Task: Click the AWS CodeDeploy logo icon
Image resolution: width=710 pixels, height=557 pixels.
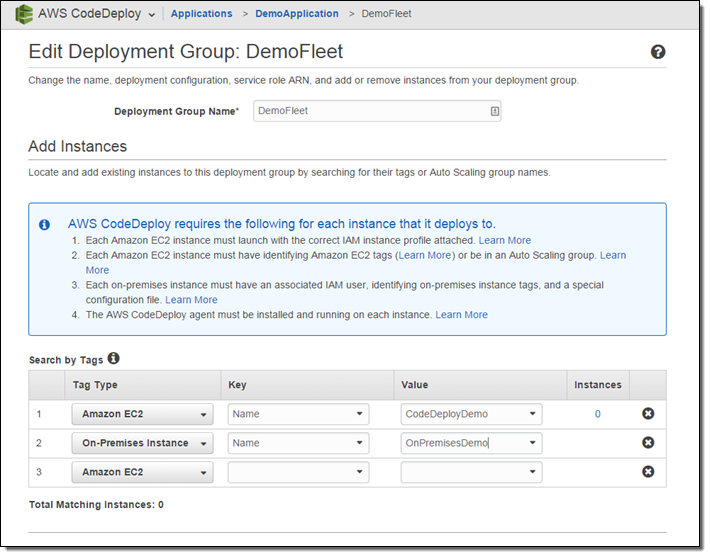Action: pyautogui.click(x=24, y=14)
